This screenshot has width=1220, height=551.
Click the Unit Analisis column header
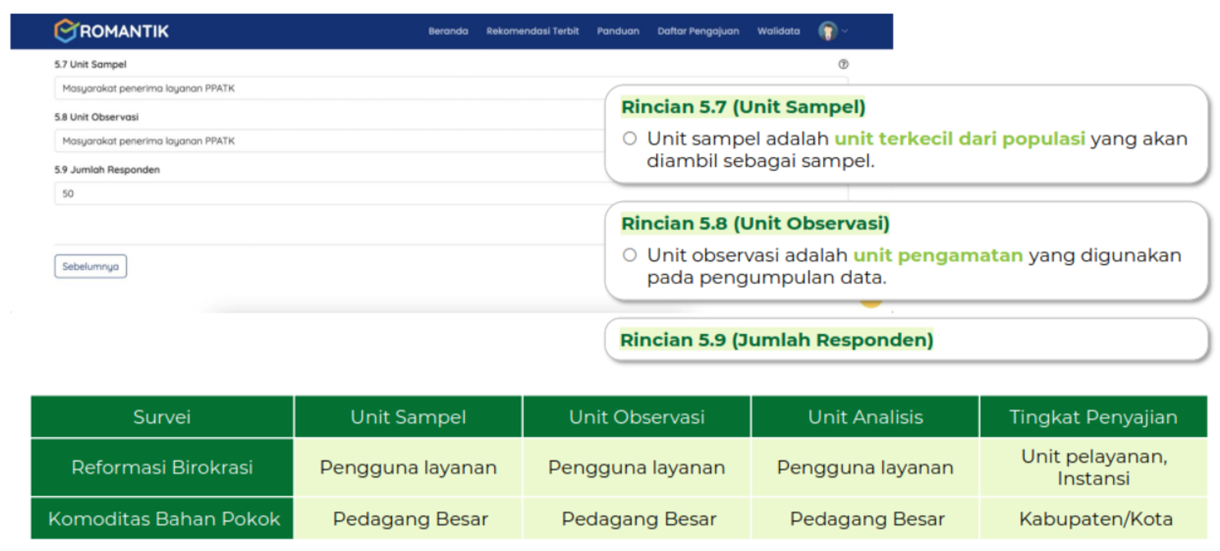pos(865,417)
